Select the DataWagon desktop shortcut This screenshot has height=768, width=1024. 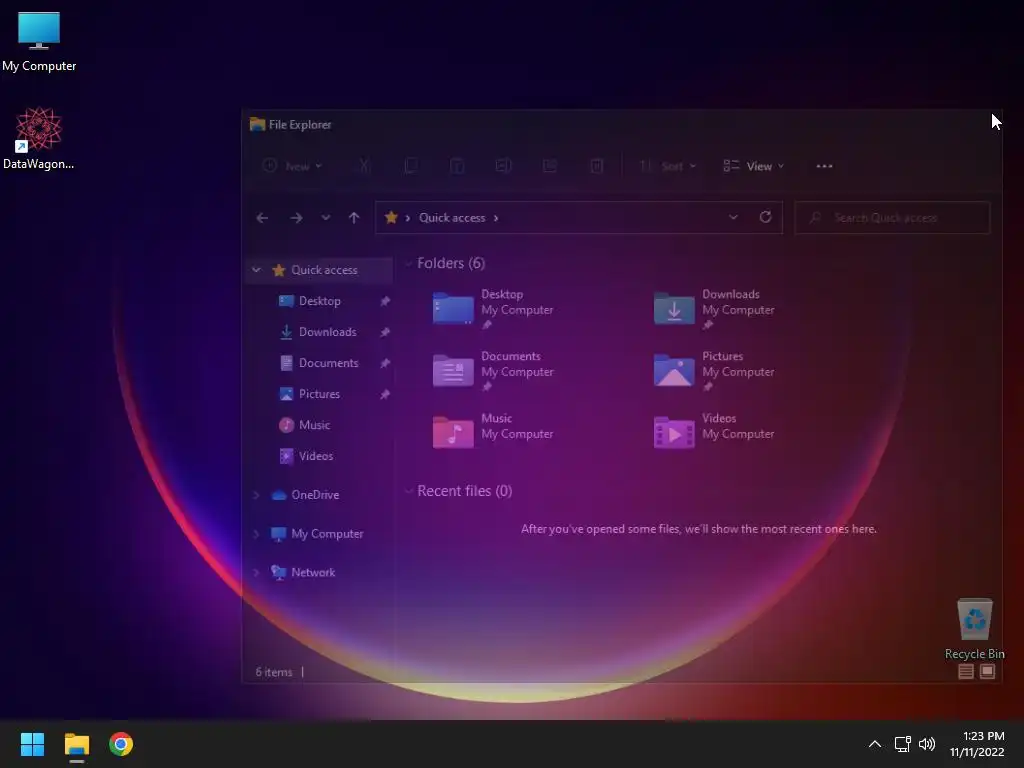coord(39,138)
